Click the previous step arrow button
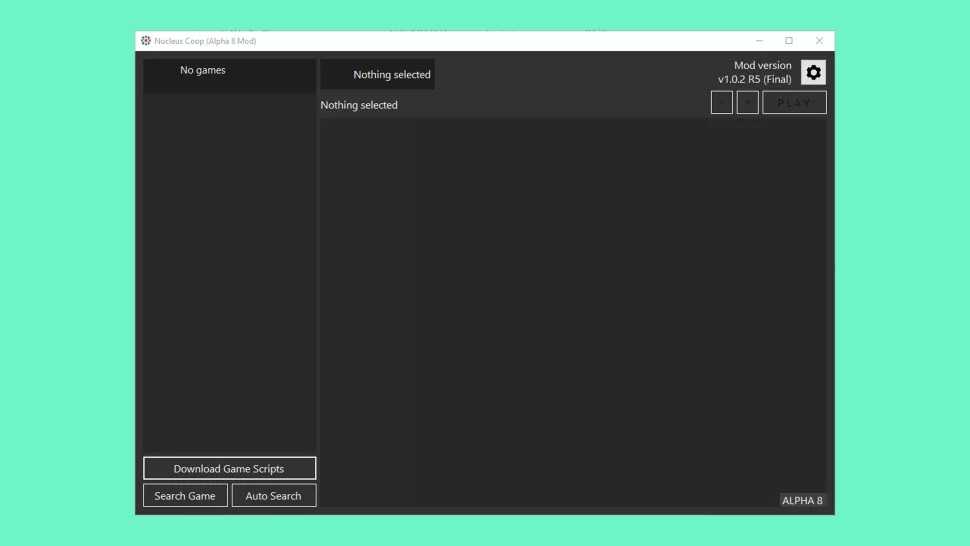The image size is (970, 546). pyautogui.click(x=721, y=103)
